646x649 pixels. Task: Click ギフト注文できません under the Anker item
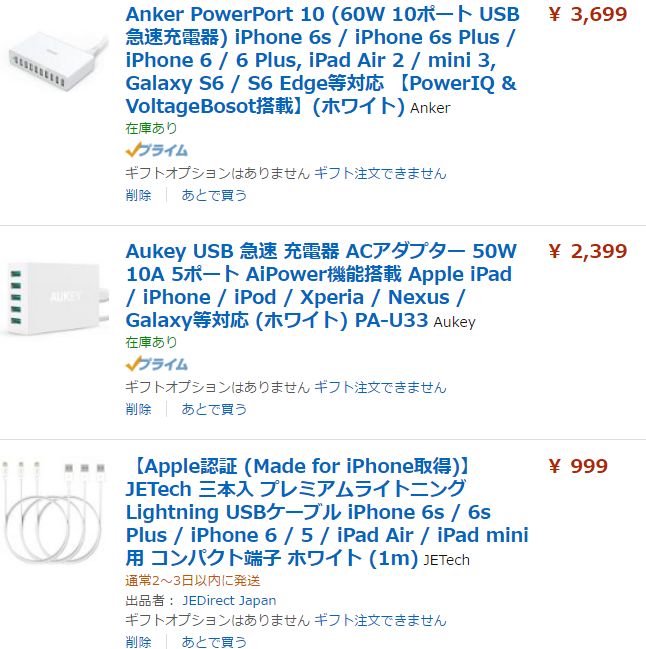click(380, 173)
